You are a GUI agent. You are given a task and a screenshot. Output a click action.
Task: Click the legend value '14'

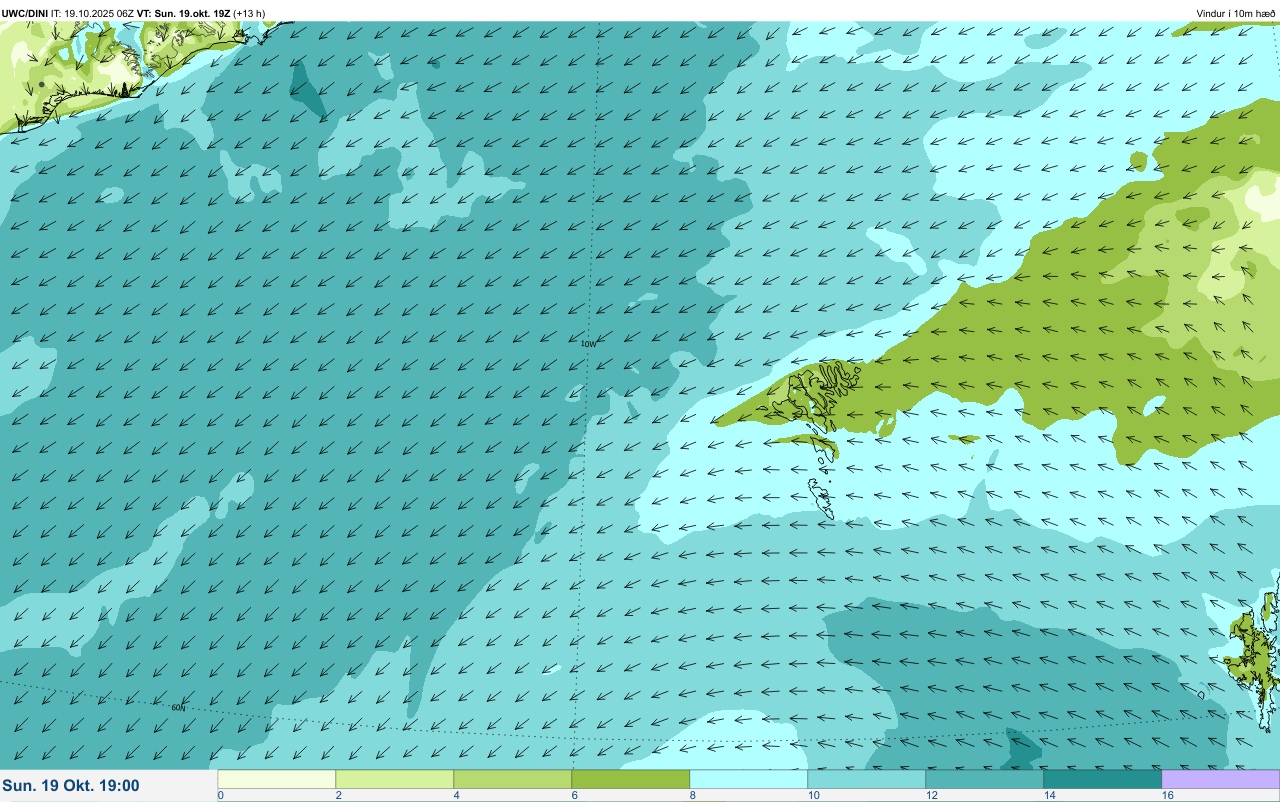pos(1050,795)
